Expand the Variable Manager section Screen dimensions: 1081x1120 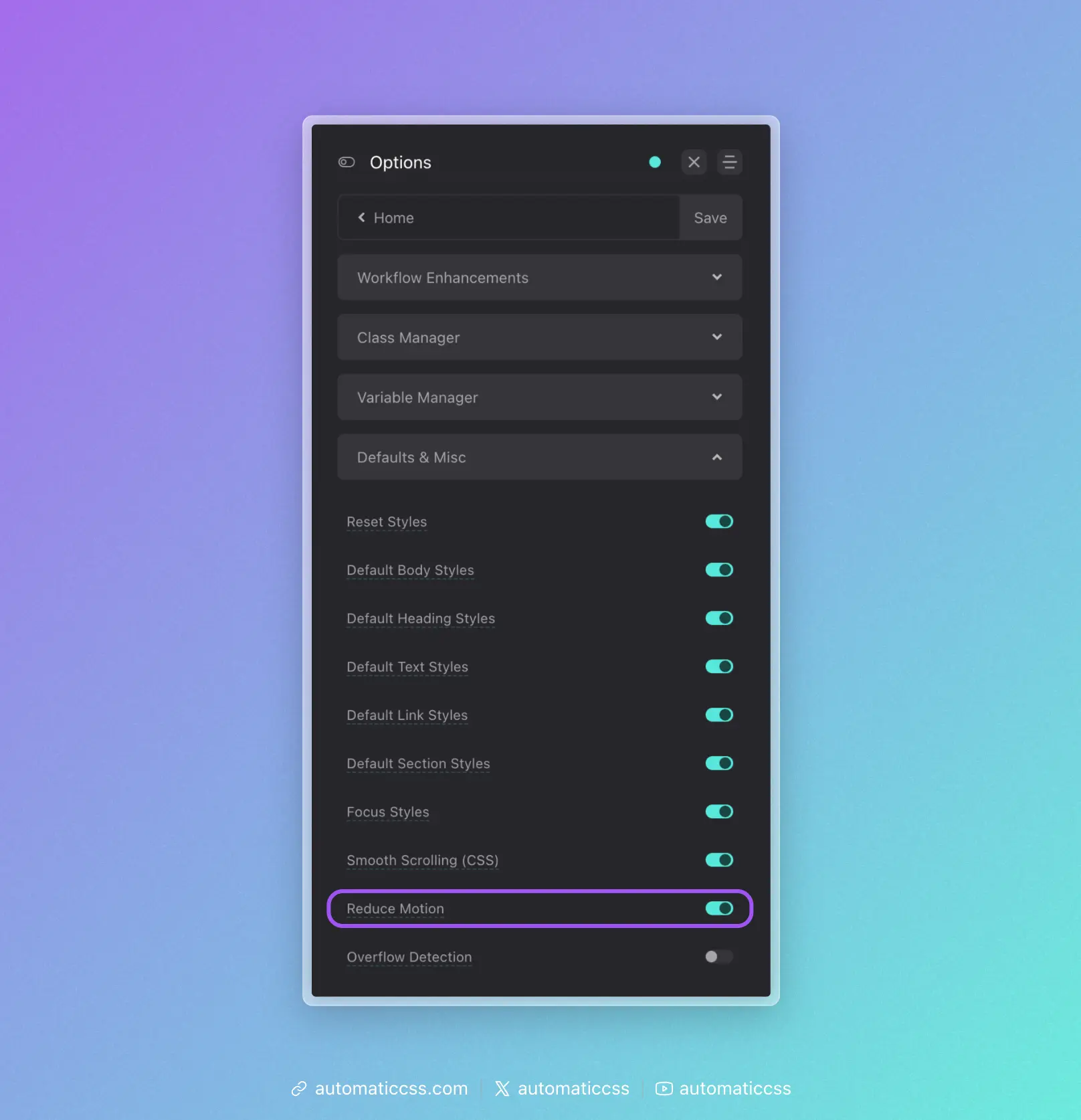(x=539, y=397)
